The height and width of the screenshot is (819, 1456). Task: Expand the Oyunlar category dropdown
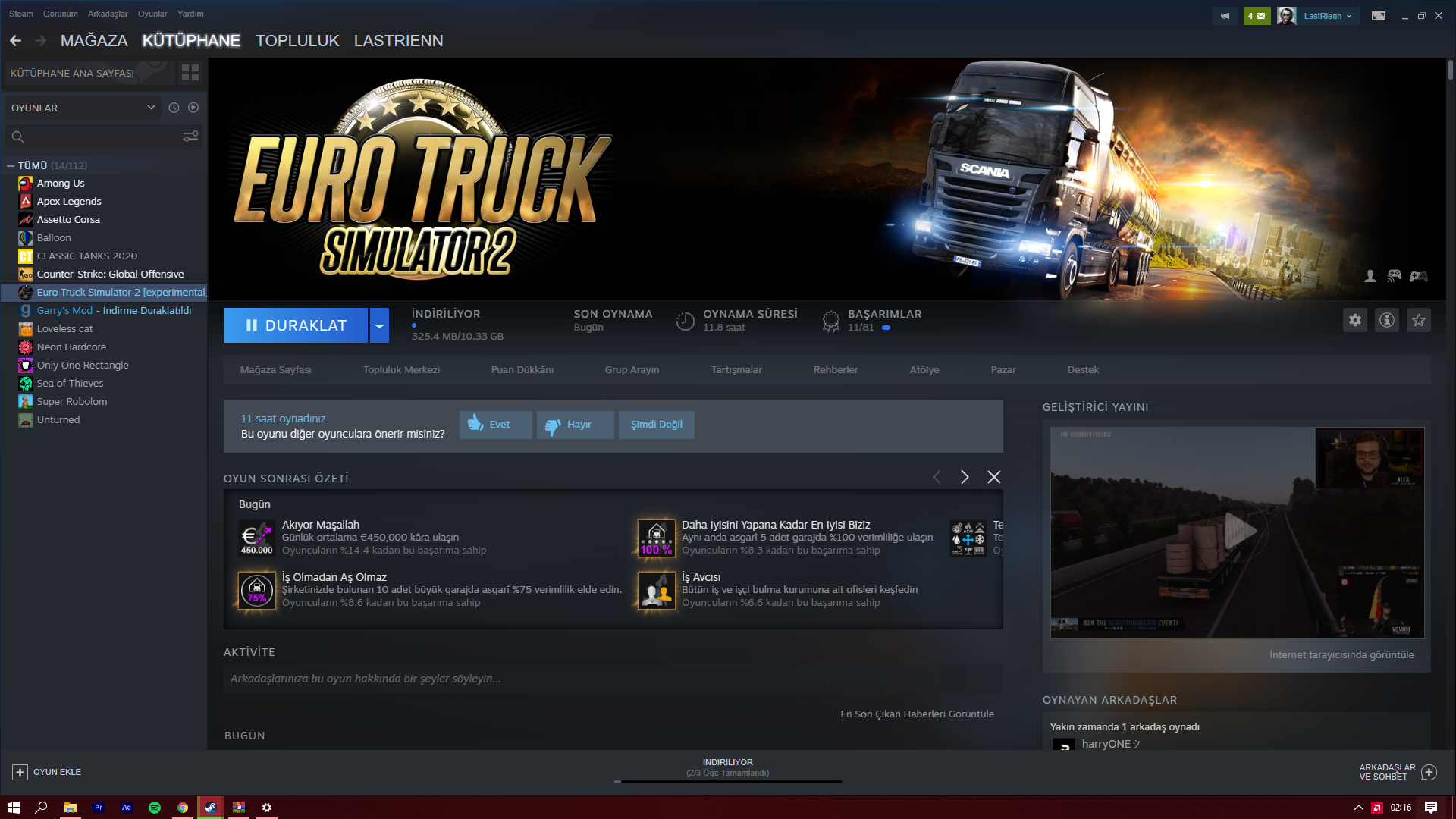coord(151,108)
